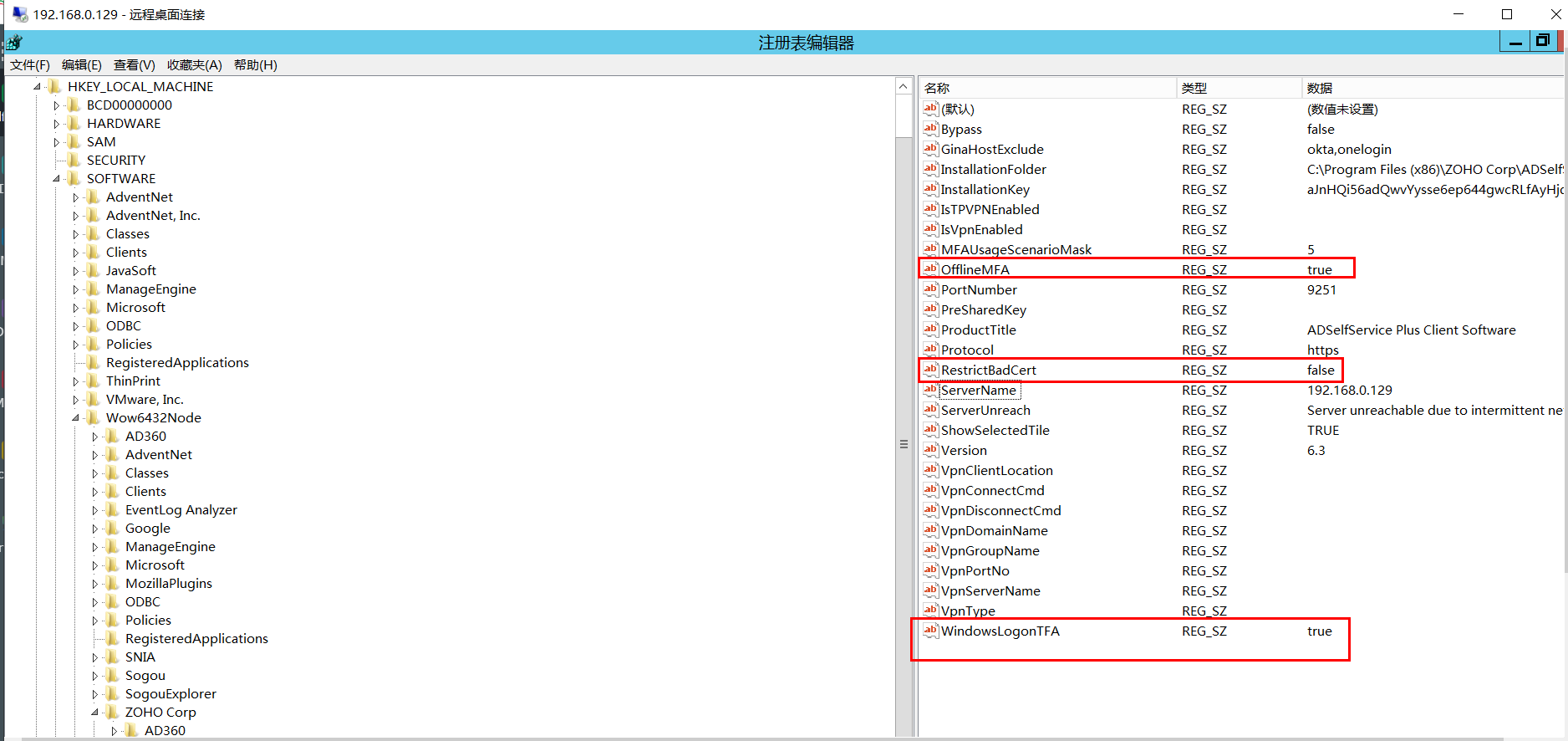Open the 查看(V) menu
The height and width of the screenshot is (741, 1568).
click(134, 65)
